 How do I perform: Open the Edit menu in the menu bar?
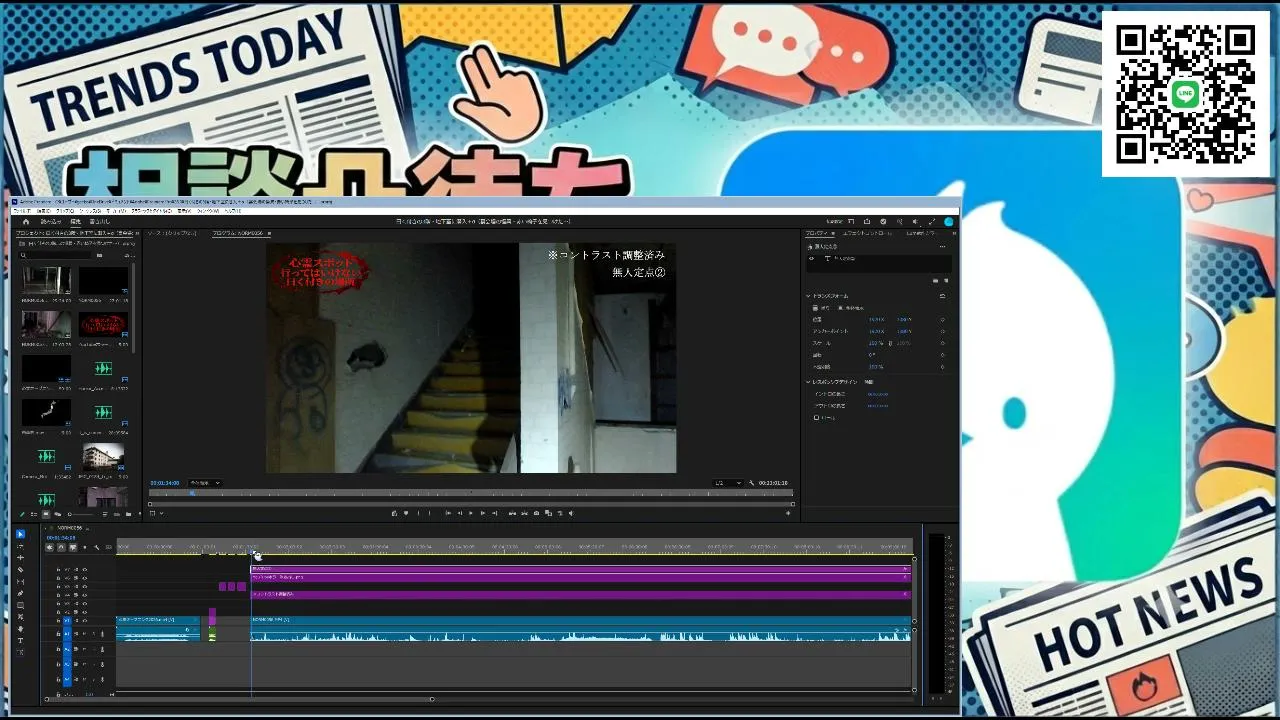coord(43,211)
